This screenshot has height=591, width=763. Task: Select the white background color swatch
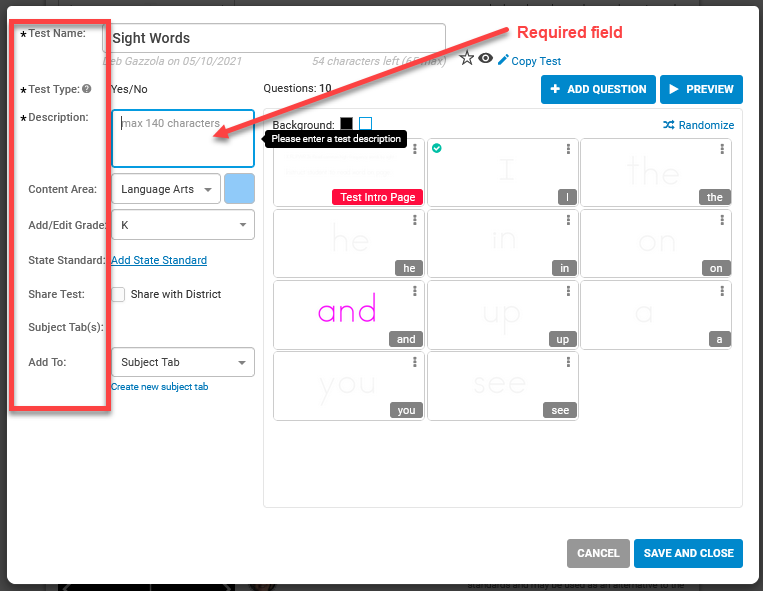365,124
